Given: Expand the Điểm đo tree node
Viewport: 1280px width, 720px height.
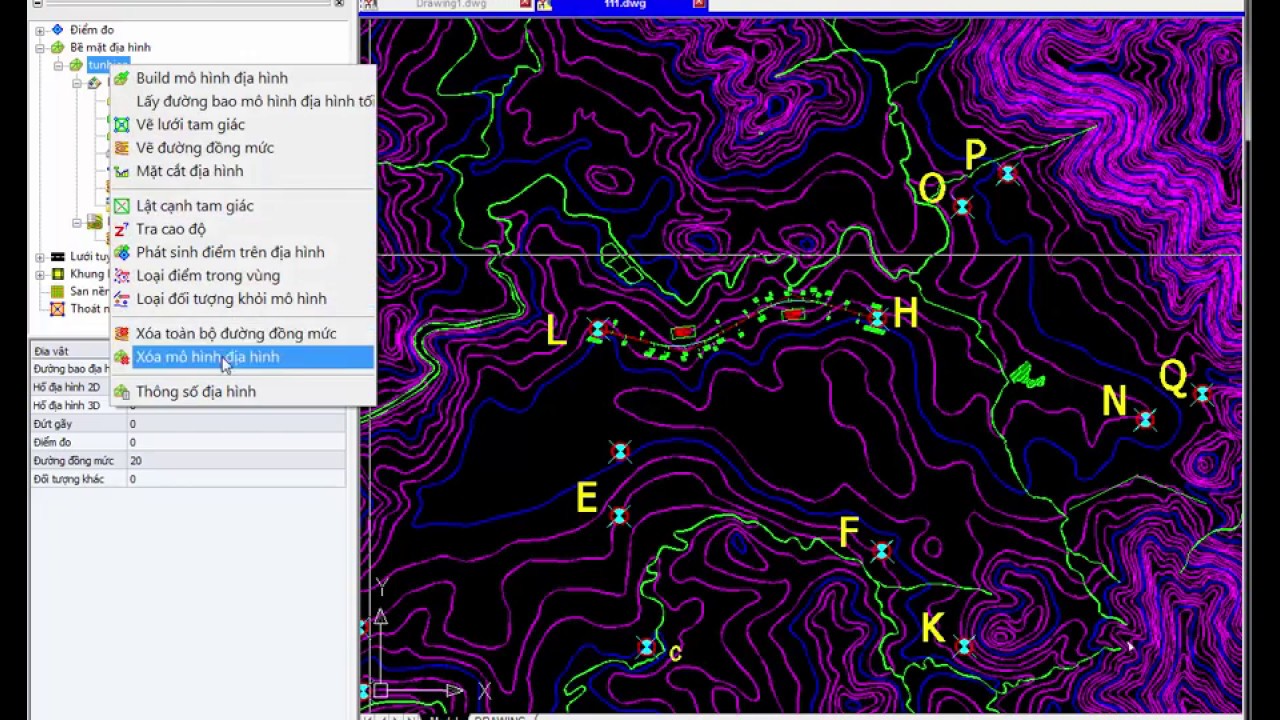Looking at the screenshot, I should pos(40,30).
